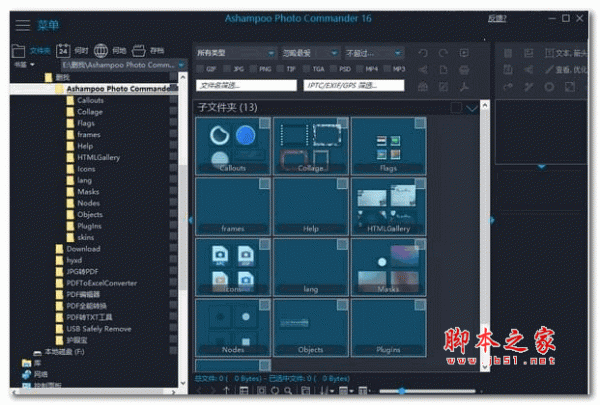The image size is (600, 405).
Task: Click the Masks folder thumbnail icon
Action: [x=389, y=265]
